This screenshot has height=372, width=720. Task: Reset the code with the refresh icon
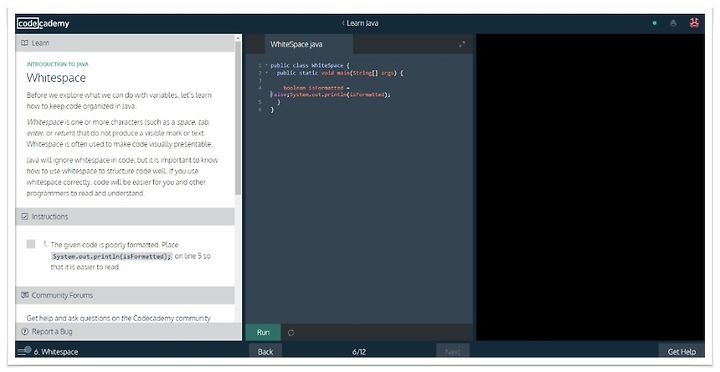(291, 333)
